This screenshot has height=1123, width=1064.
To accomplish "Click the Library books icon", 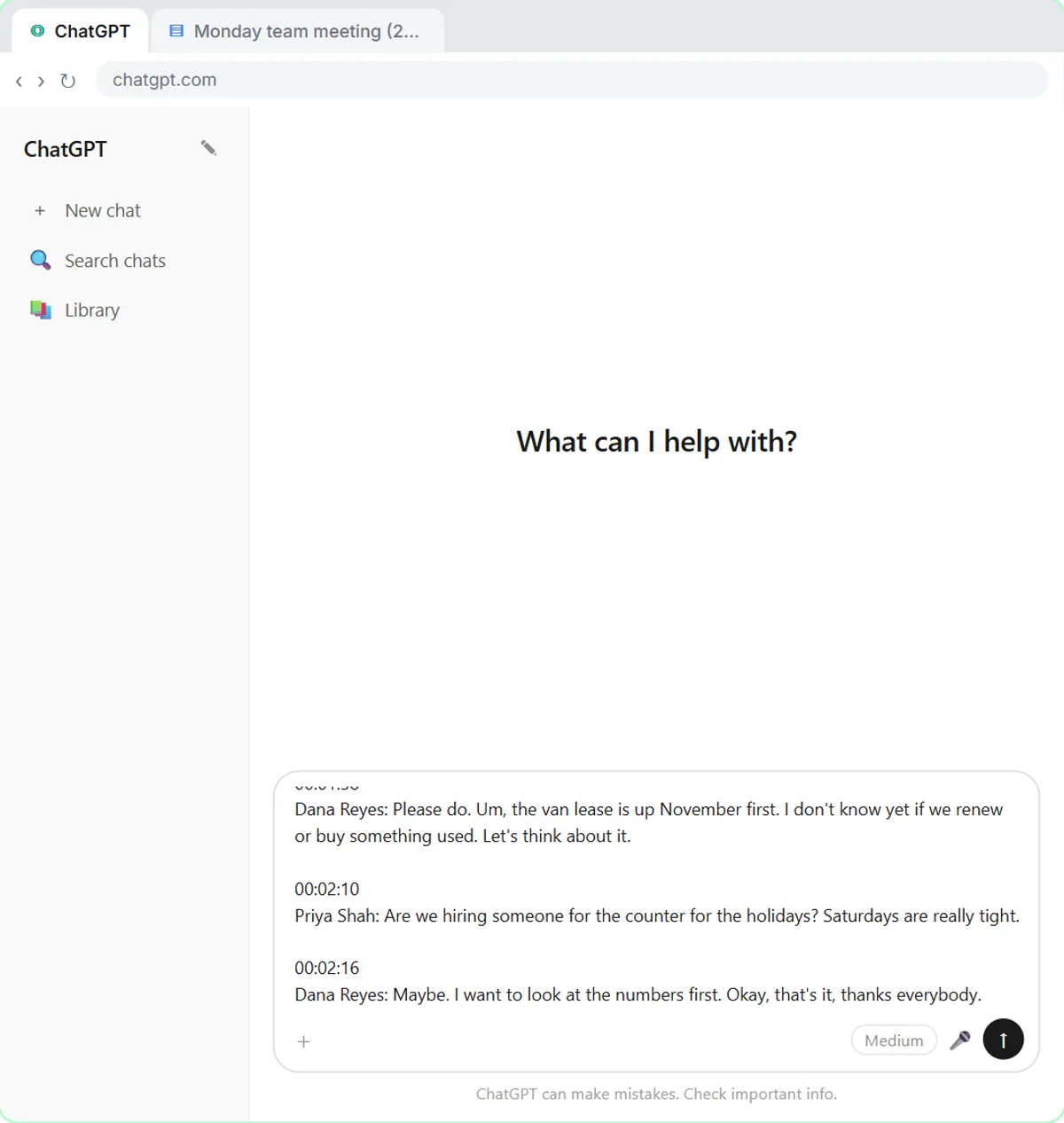I will click(41, 310).
